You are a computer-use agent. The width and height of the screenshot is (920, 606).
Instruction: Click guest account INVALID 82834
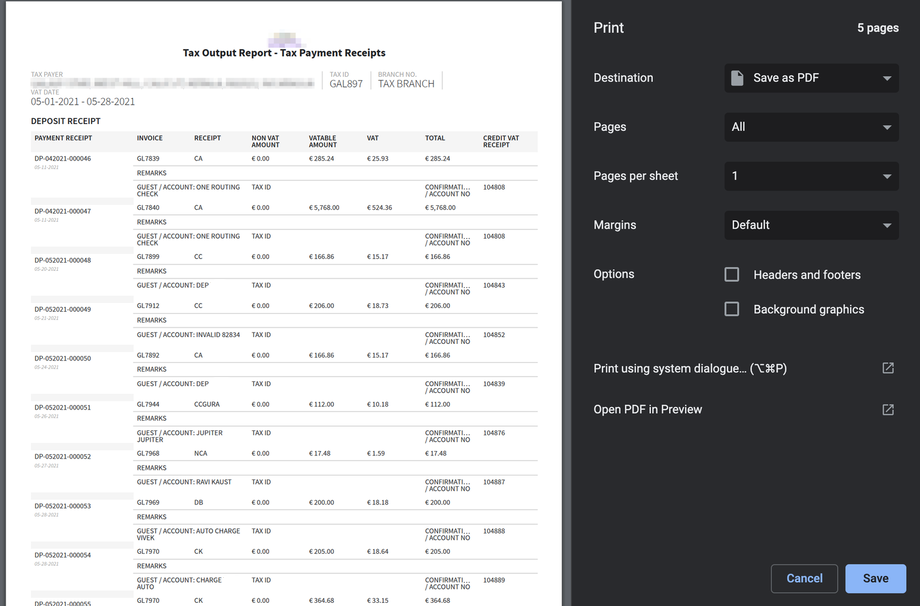pos(218,335)
